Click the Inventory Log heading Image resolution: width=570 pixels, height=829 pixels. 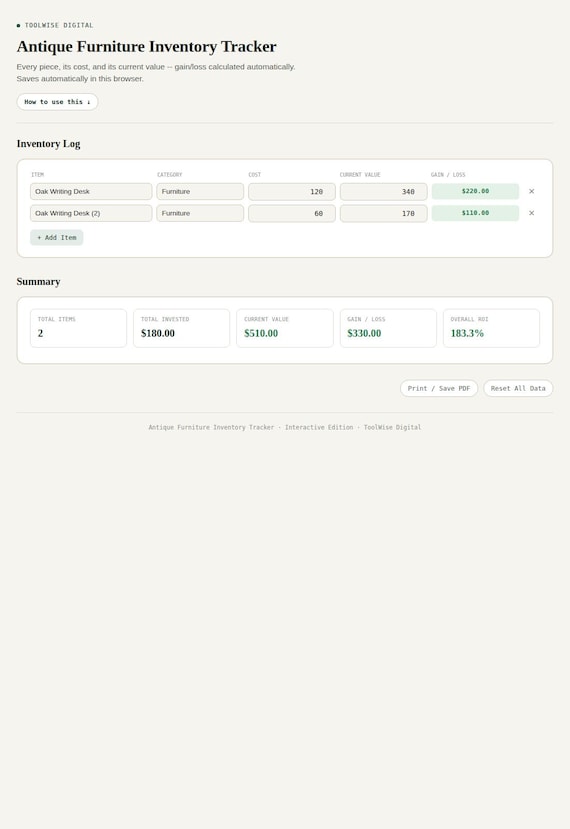(48, 144)
